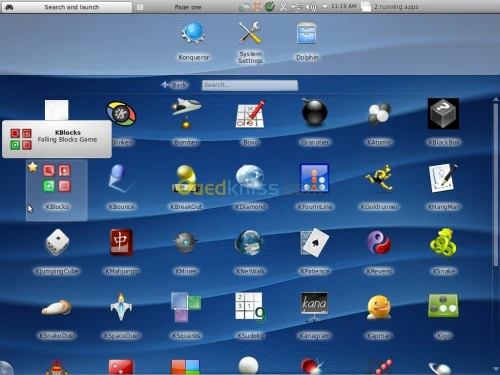The height and width of the screenshot is (375, 500).
Task: Click the scroll down arrow of the app grid
Action: tap(496, 369)
